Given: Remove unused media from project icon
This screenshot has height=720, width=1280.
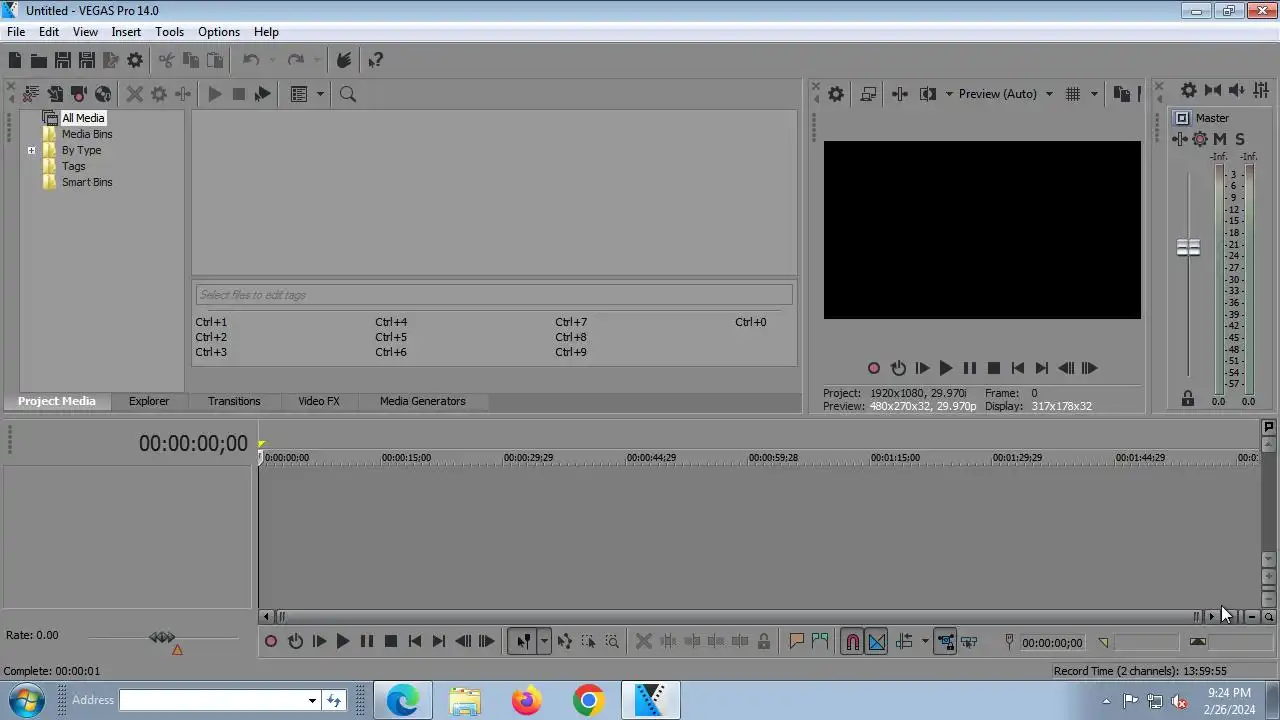Looking at the screenshot, I should pyautogui.click(x=31, y=94).
